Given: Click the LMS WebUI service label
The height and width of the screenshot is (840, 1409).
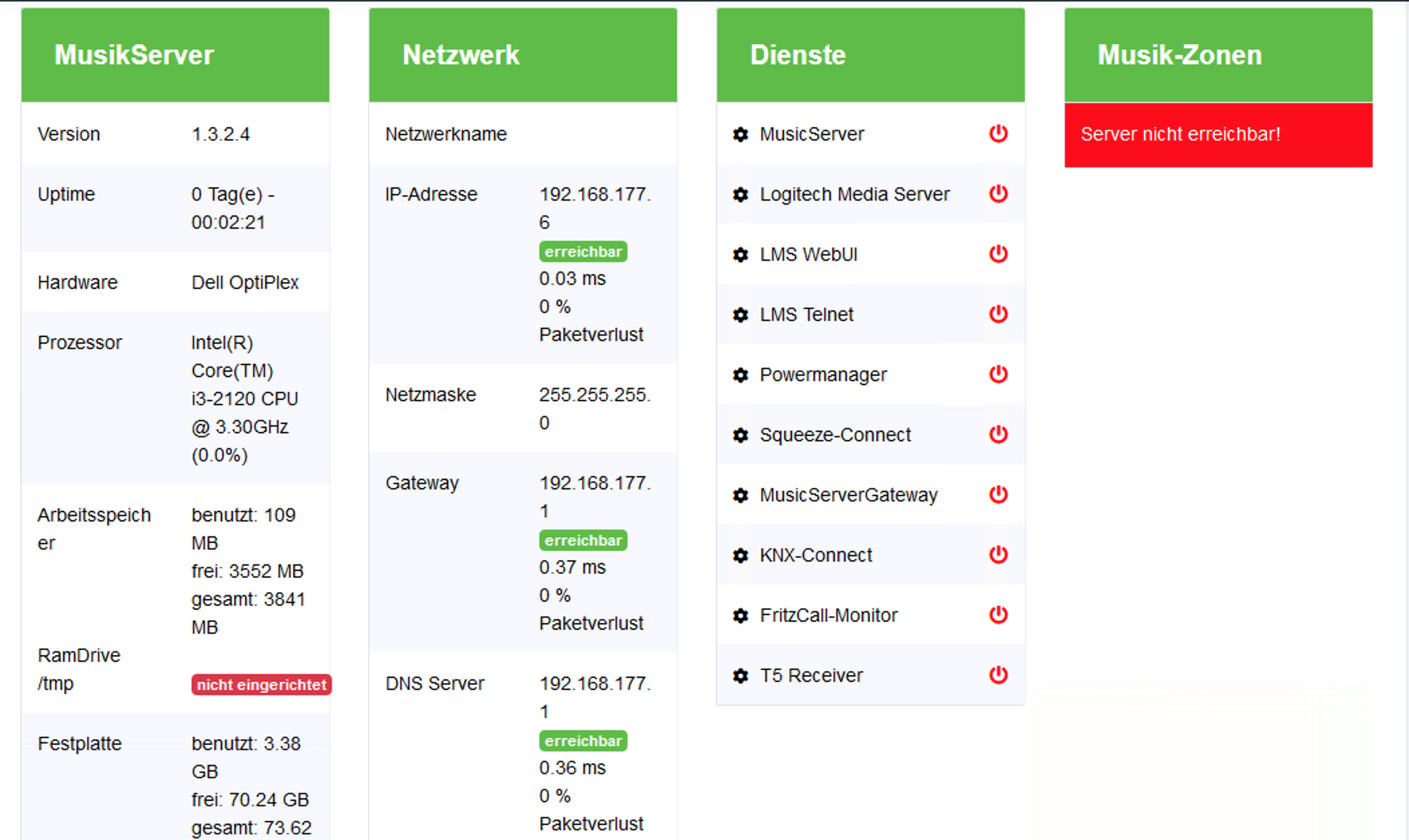Looking at the screenshot, I should coord(808,255).
